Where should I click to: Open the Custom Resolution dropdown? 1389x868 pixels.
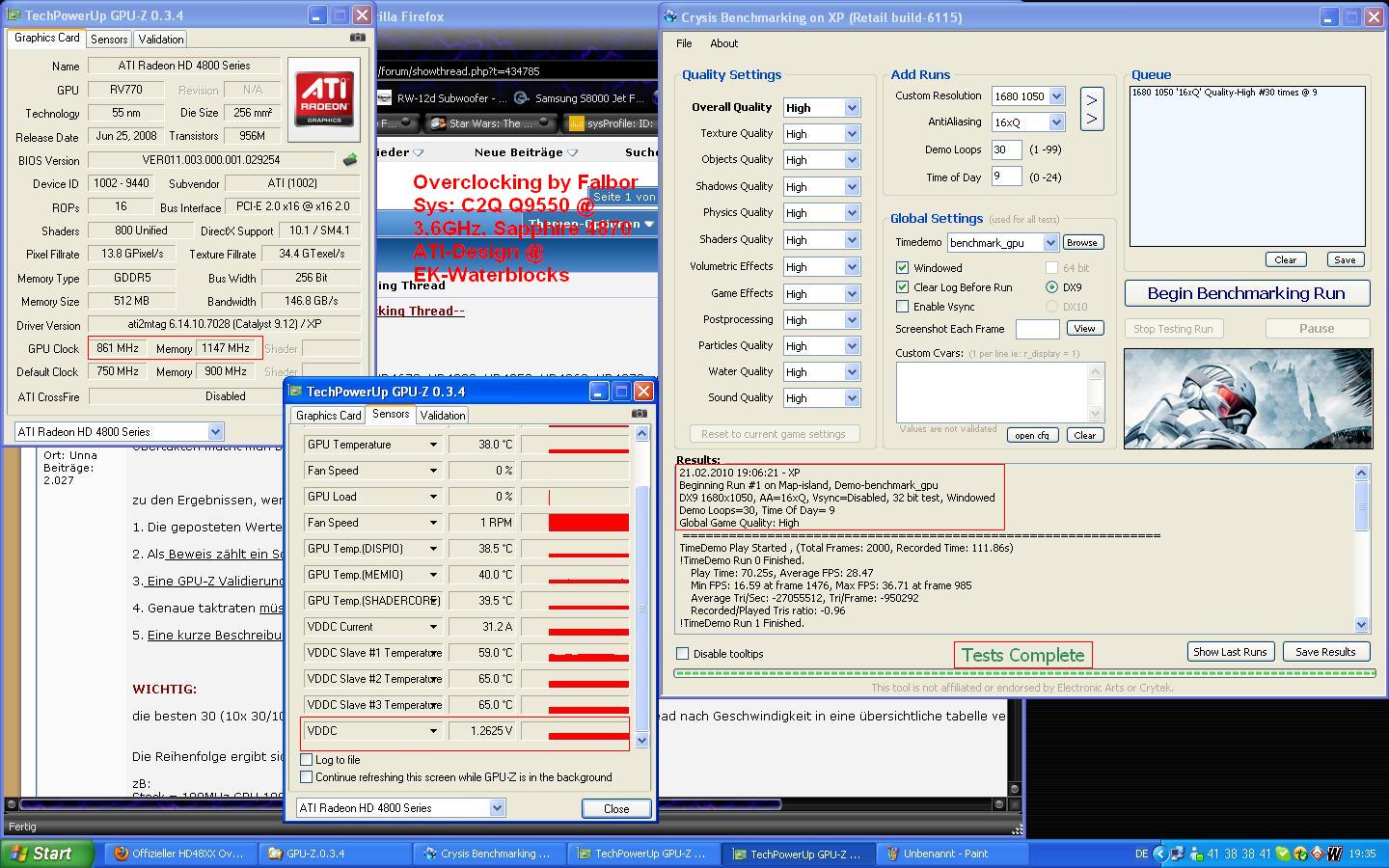1056,96
